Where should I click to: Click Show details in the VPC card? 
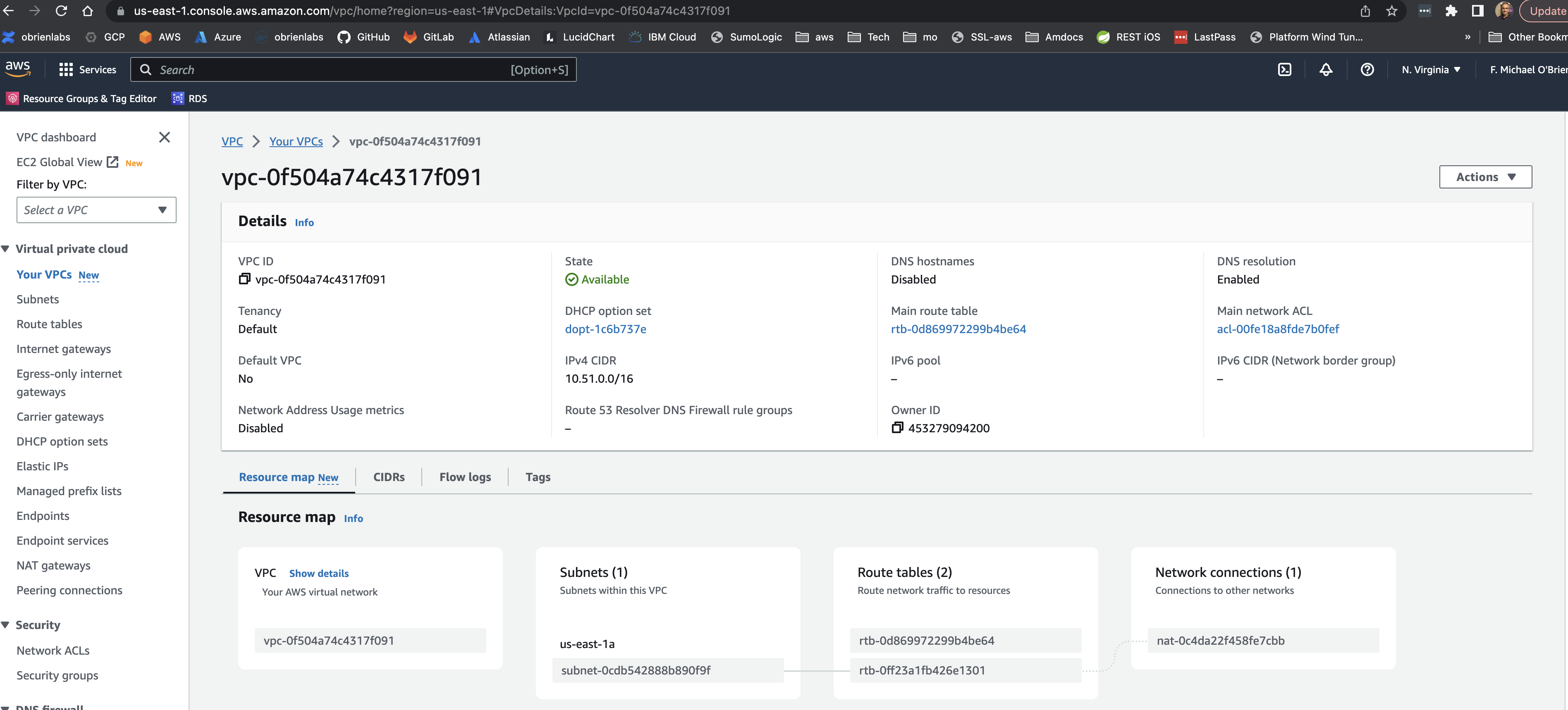click(x=319, y=573)
